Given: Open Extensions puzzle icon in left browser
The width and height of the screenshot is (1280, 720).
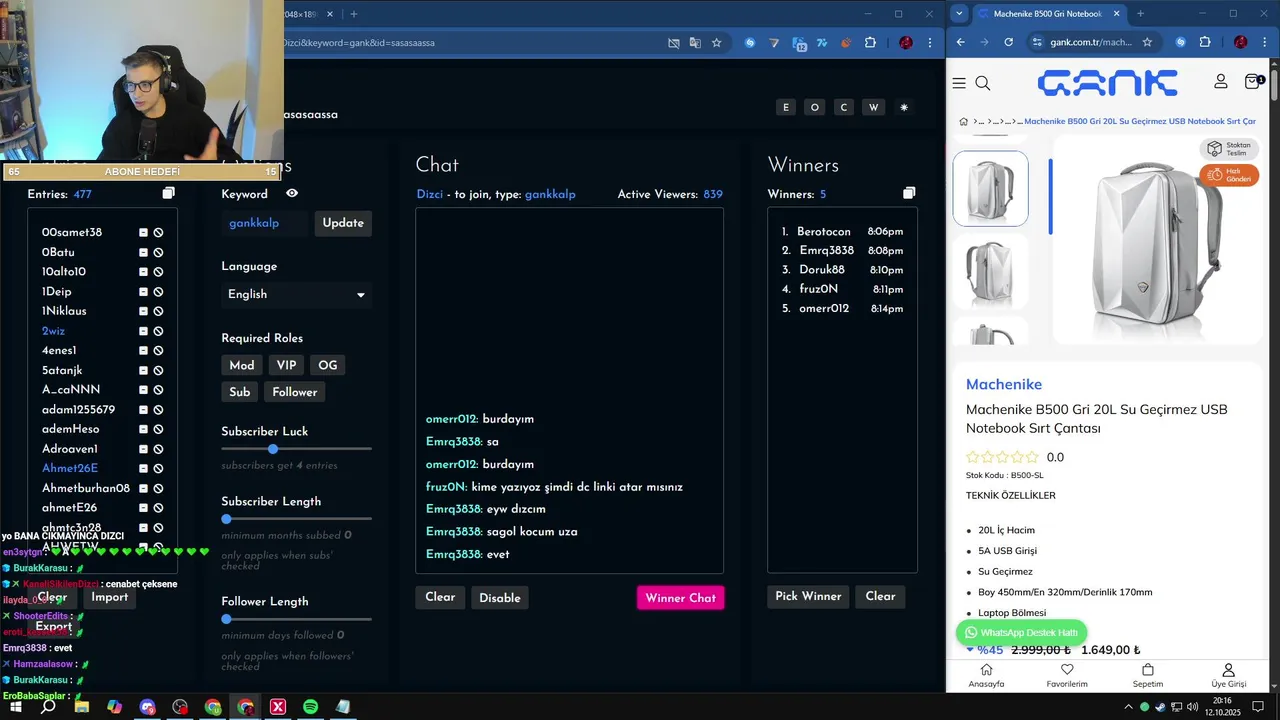Looking at the screenshot, I should coord(870,43).
